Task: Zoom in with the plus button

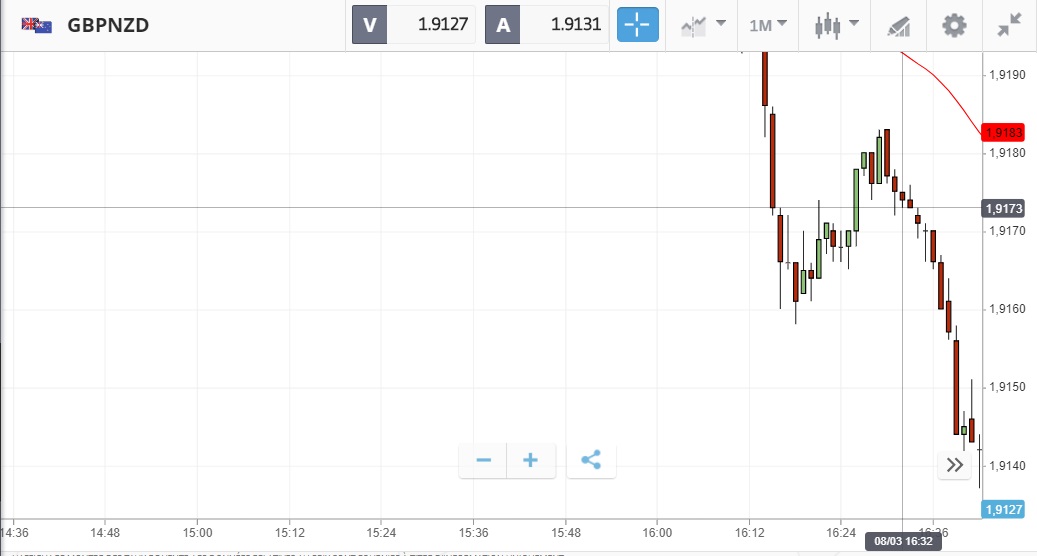Action: click(530, 460)
